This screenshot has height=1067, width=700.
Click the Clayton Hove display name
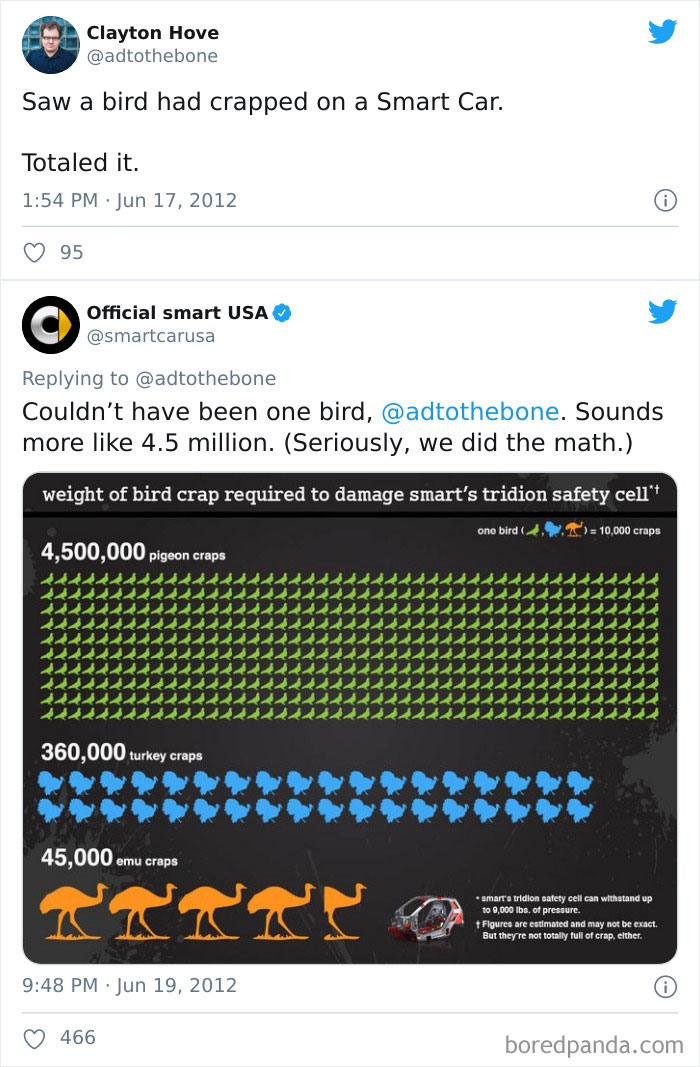152,32
